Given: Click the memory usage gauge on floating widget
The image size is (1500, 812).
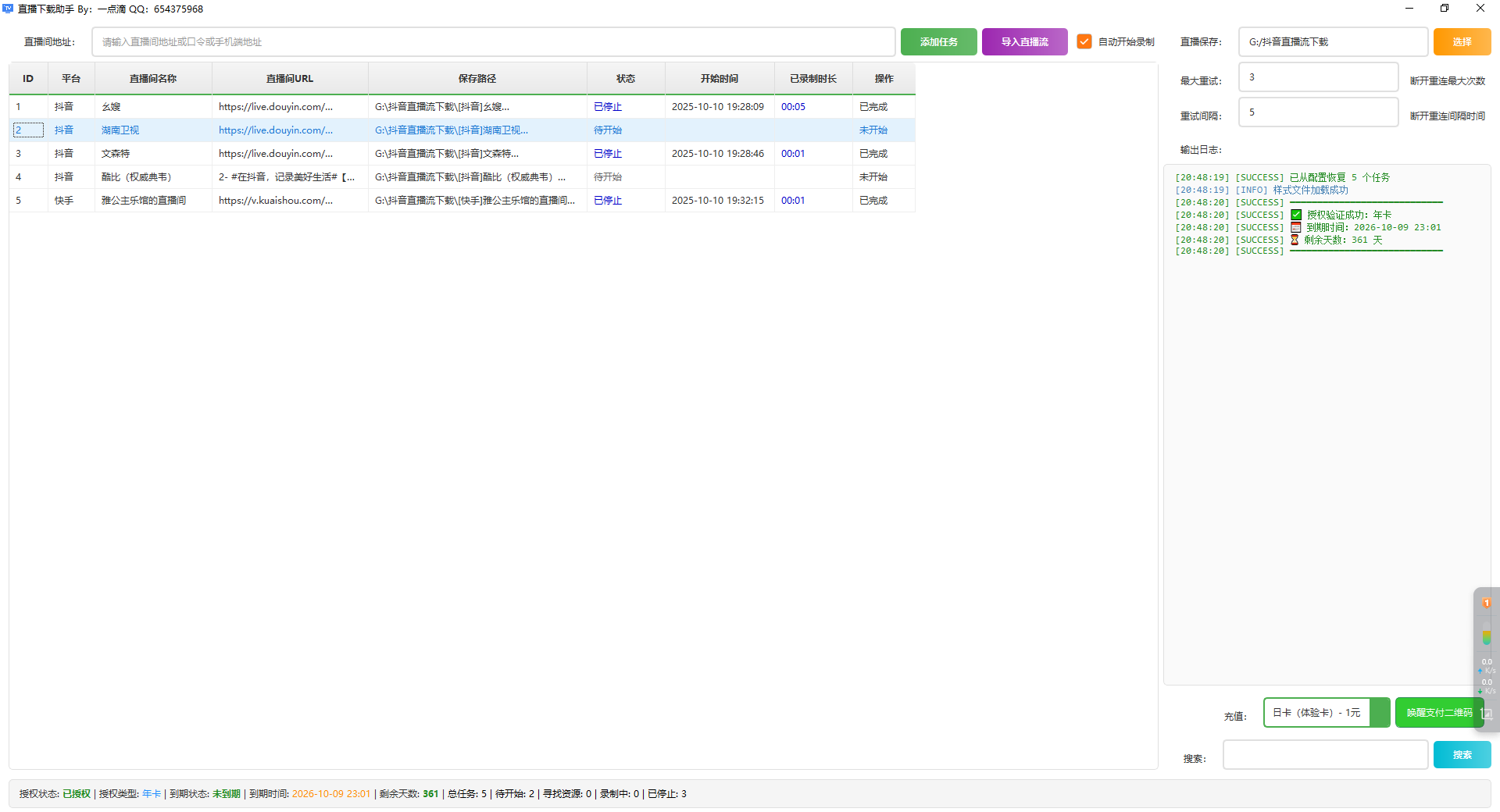Looking at the screenshot, I should (1487, 637).
